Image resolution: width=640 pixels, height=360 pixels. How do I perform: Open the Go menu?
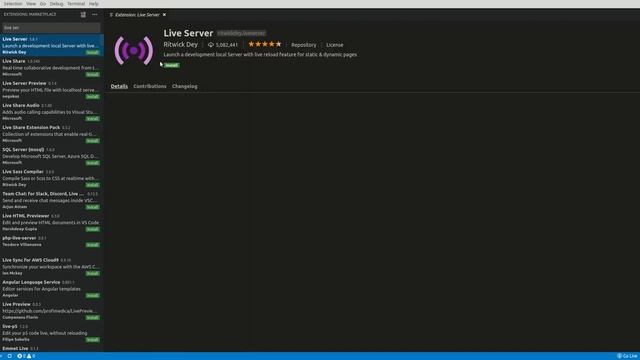point(43,4)
